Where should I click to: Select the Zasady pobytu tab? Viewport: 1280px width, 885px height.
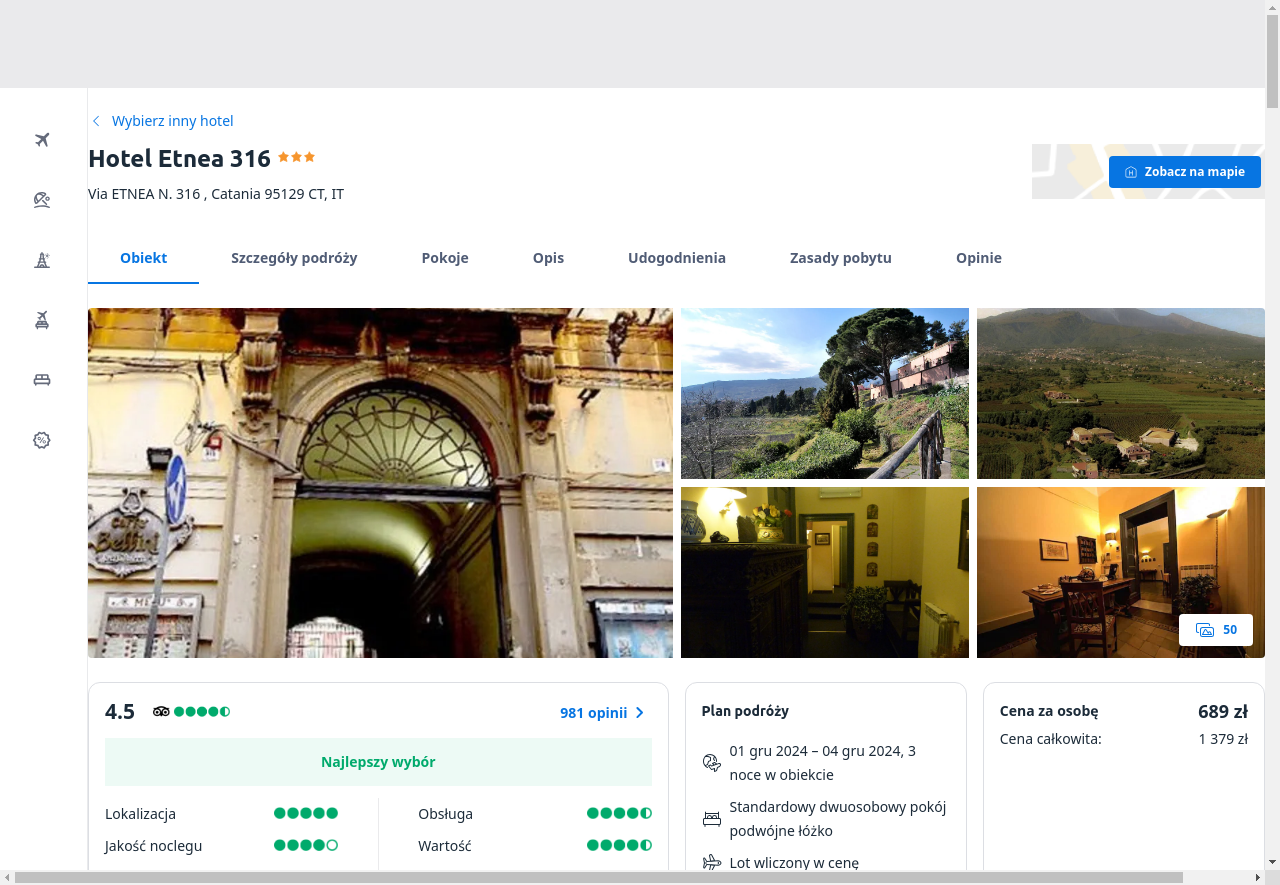click(841, 258)
